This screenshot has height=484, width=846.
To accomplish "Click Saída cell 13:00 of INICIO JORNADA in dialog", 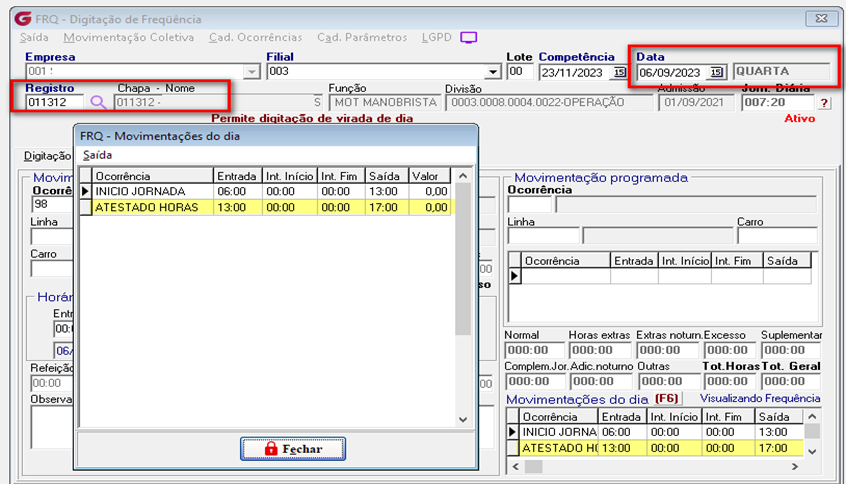I will pyautogui.click(x=386, y=192).
